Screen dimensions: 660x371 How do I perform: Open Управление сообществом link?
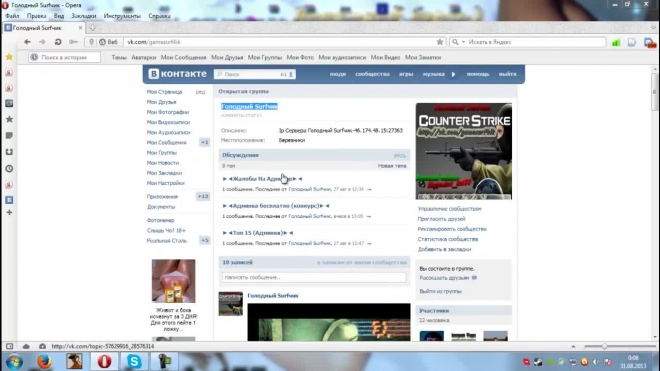click(x=449, y=209)
